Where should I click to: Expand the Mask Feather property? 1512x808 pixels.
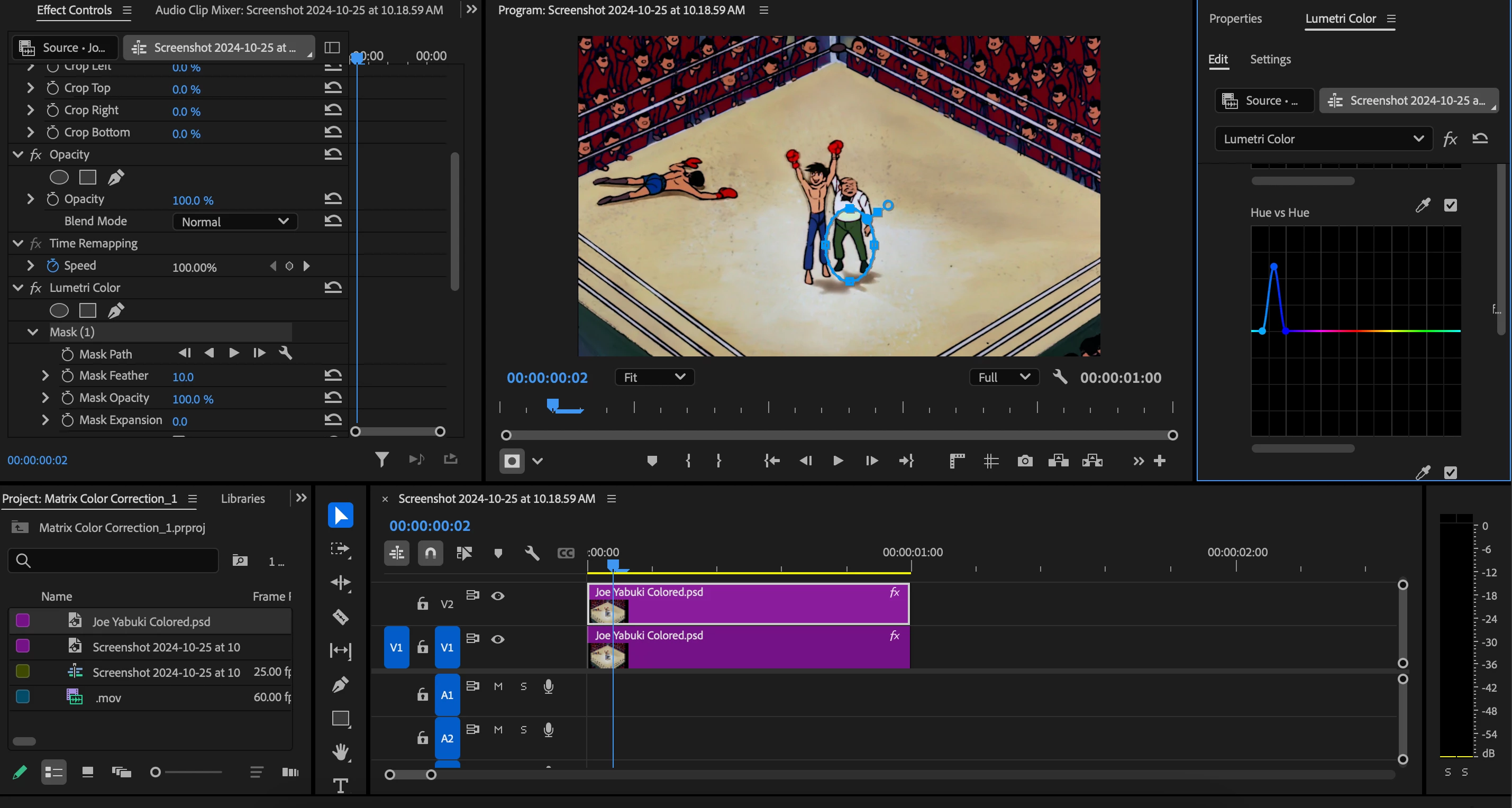(x=45, y=375)
